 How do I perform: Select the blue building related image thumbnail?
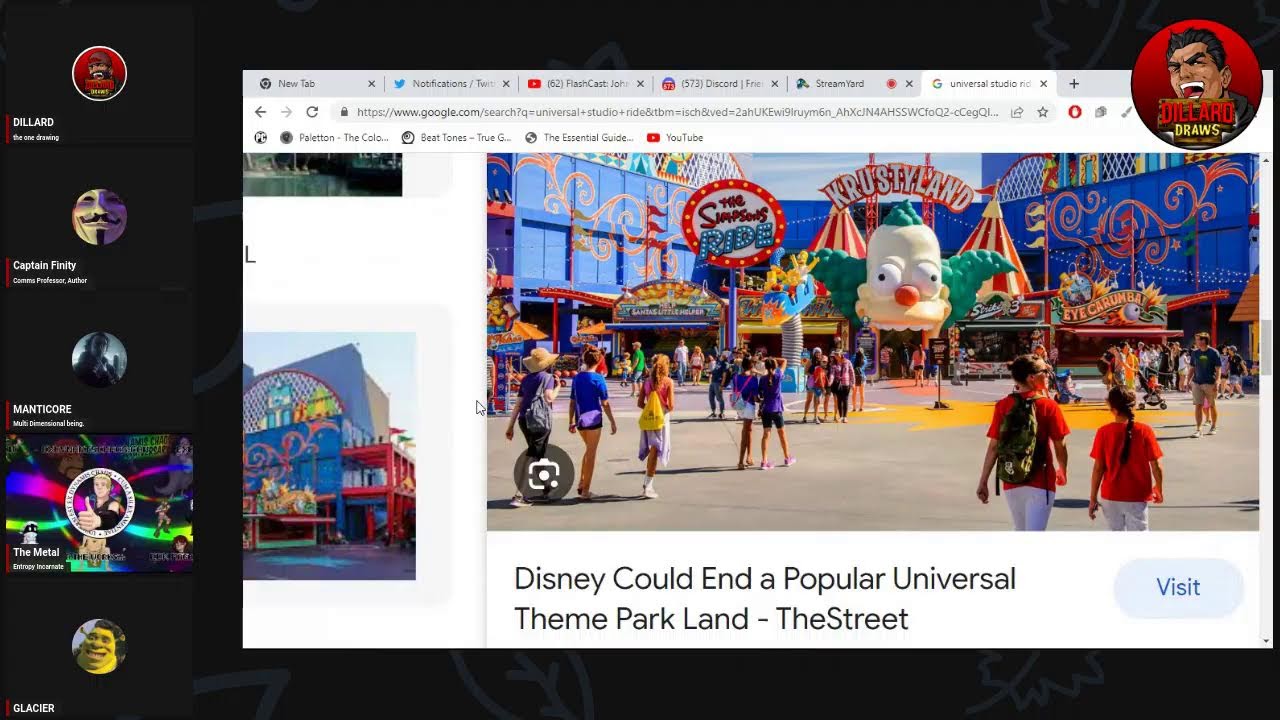pyautogui.click(x=329, y=455)
